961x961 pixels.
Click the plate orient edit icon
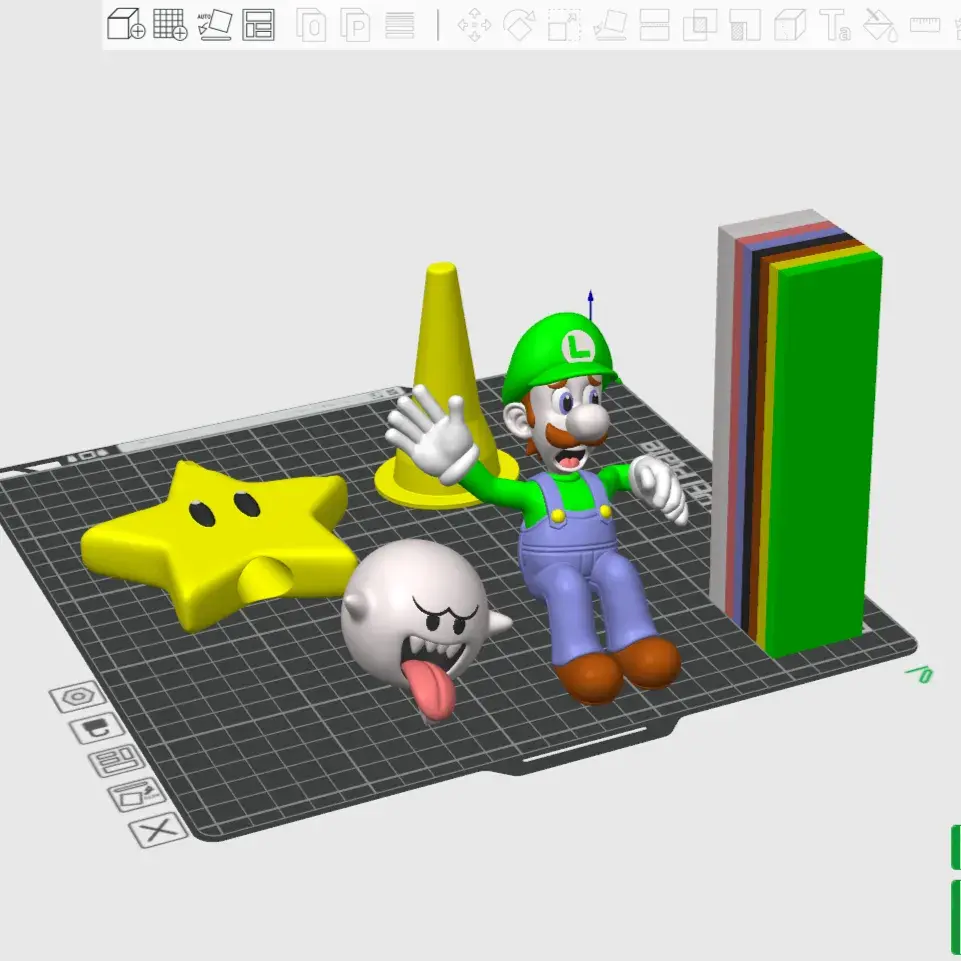[x=137, y=795]
